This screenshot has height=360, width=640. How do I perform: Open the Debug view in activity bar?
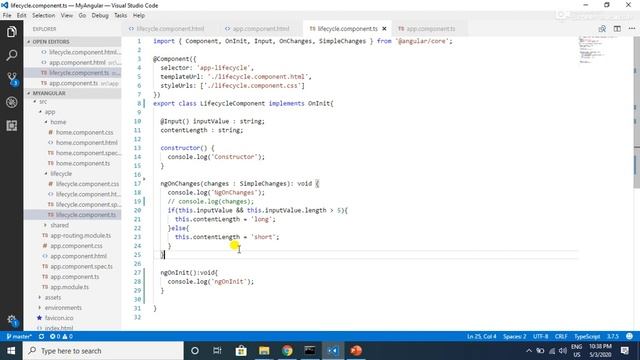pyautogui.click(x=11, y=102)
